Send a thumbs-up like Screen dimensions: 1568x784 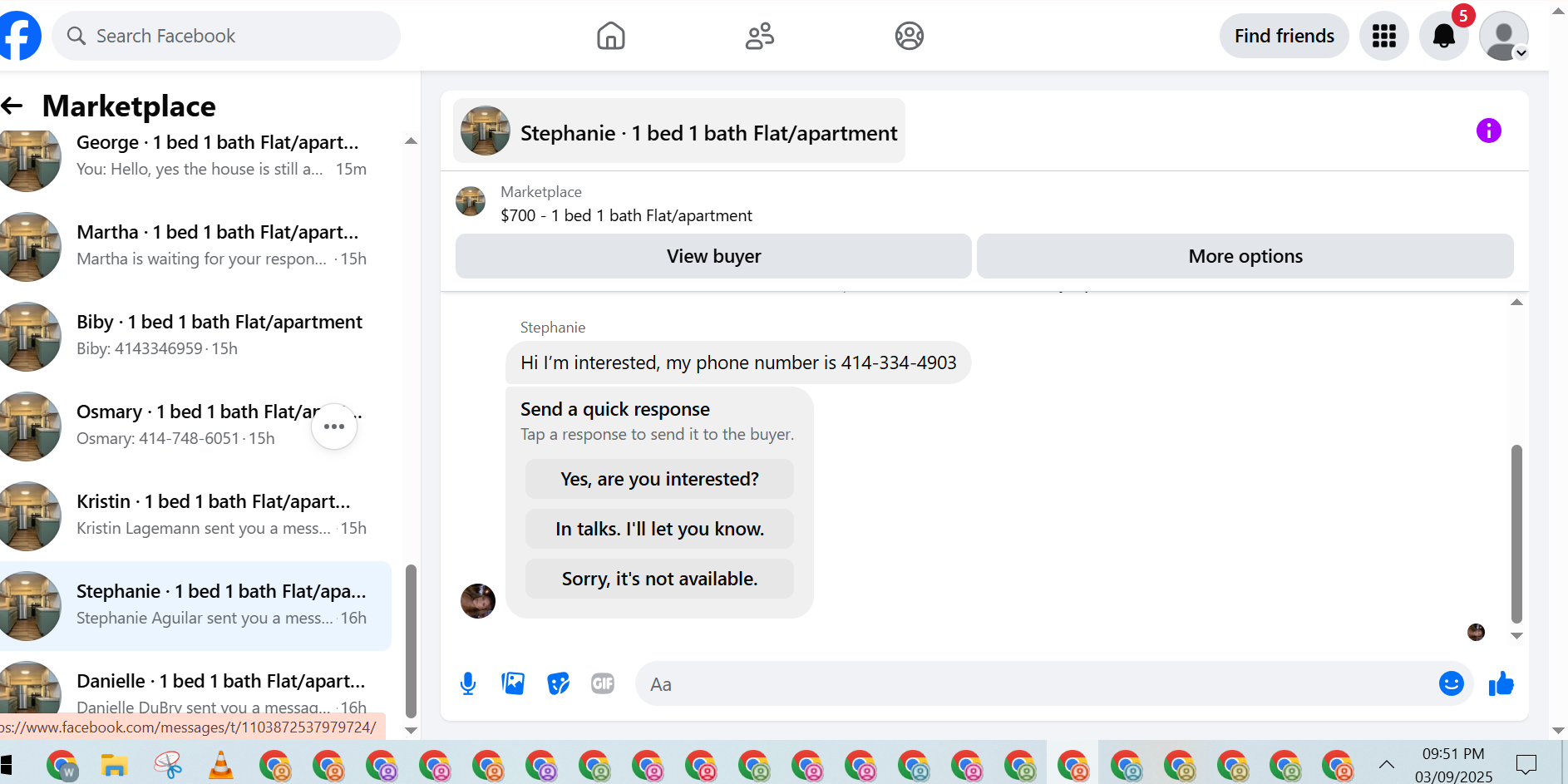[1501, 683]
